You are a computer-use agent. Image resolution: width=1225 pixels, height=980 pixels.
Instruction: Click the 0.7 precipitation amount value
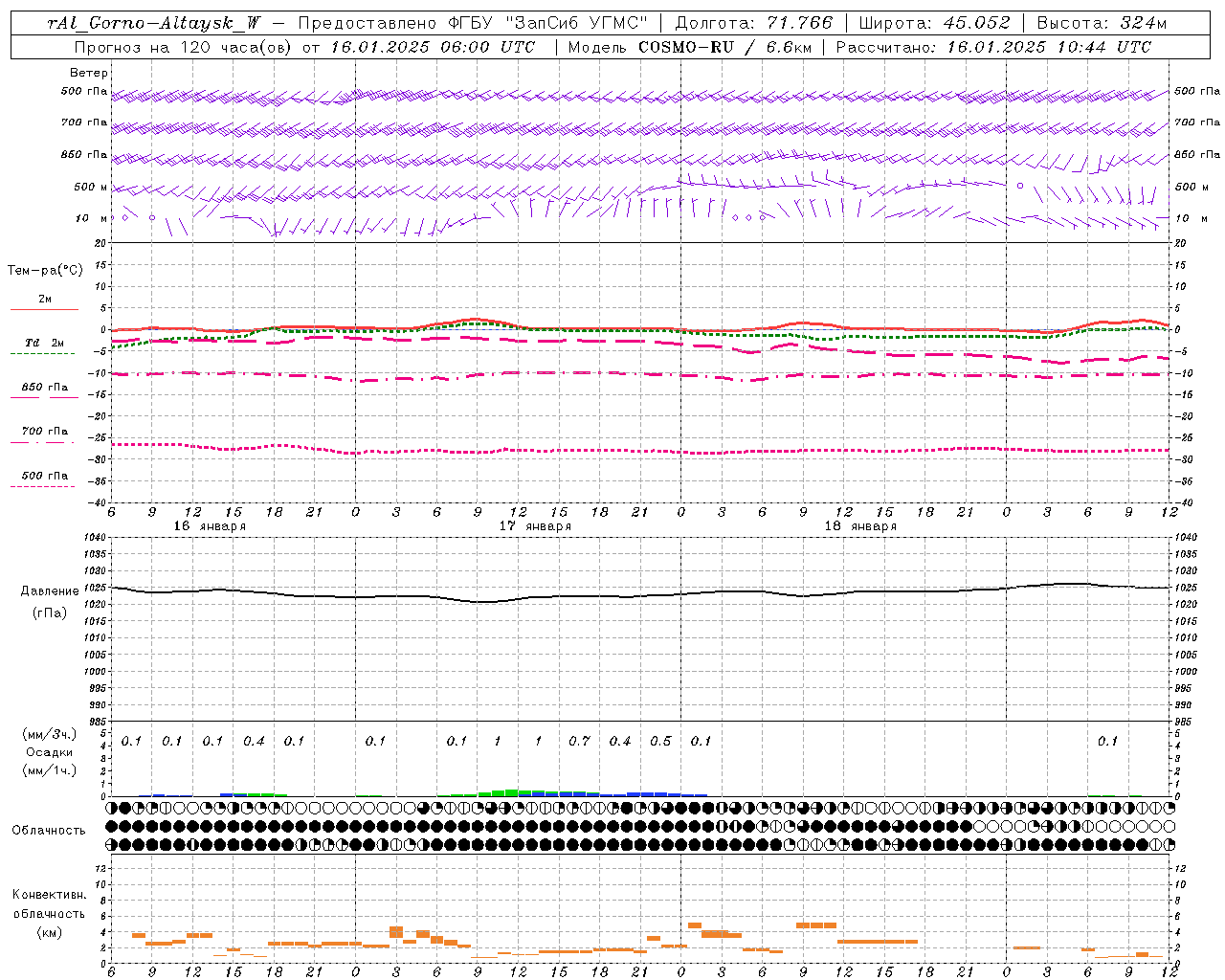579,742
